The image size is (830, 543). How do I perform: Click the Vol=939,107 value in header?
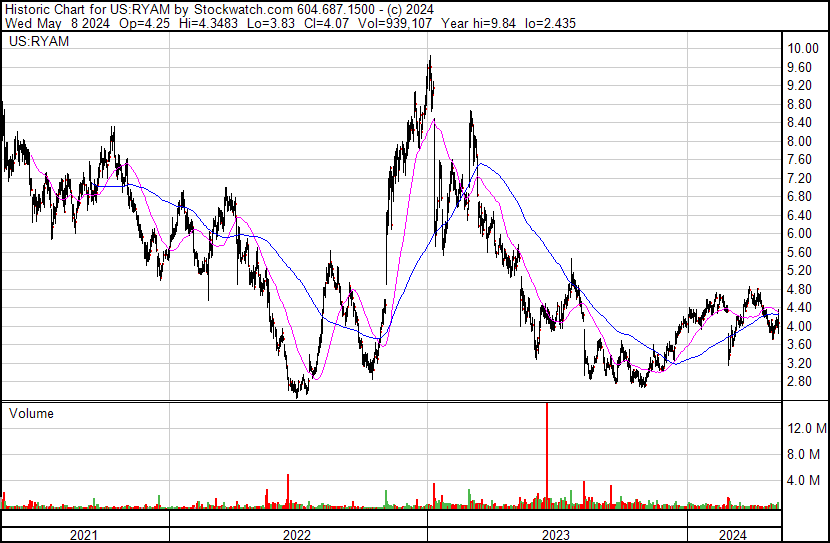point(395,23)
